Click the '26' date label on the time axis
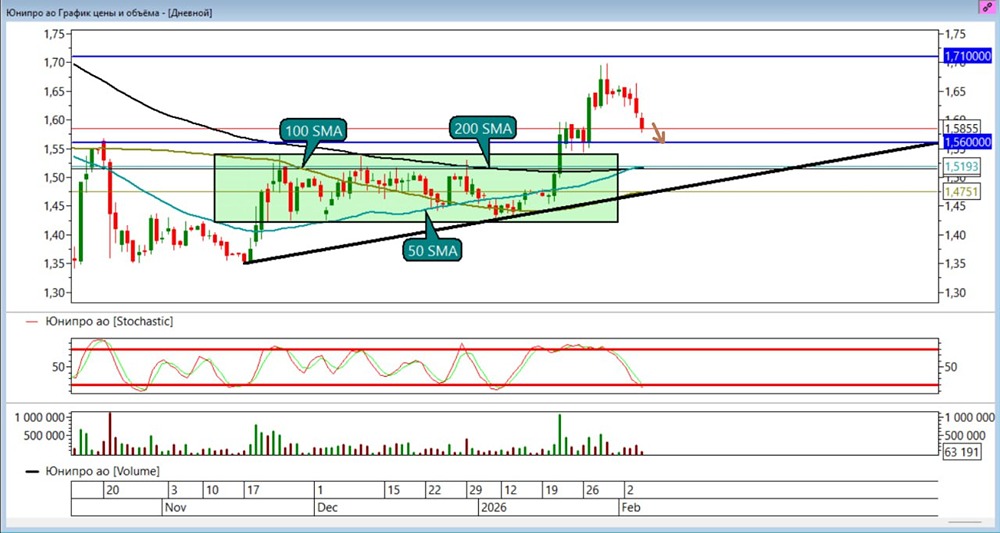The image size is (1000, 533). (x=592, y=490)
